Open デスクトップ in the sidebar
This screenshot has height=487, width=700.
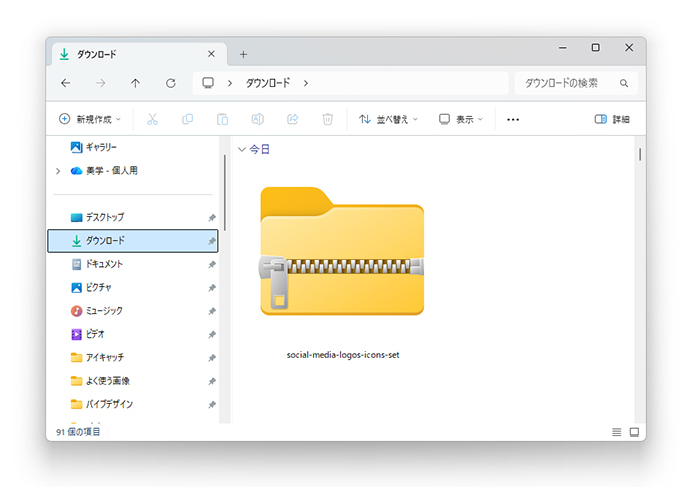tap(133, 217)
